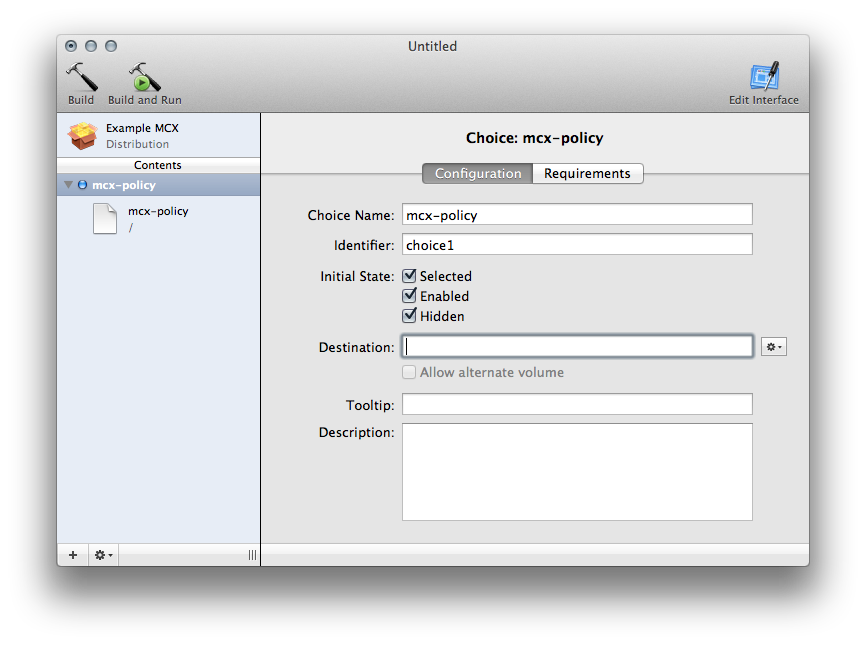This screenshot has width=866, height=645.
Task: Select the Example MCX Distribution package icon
Action: 82,136
